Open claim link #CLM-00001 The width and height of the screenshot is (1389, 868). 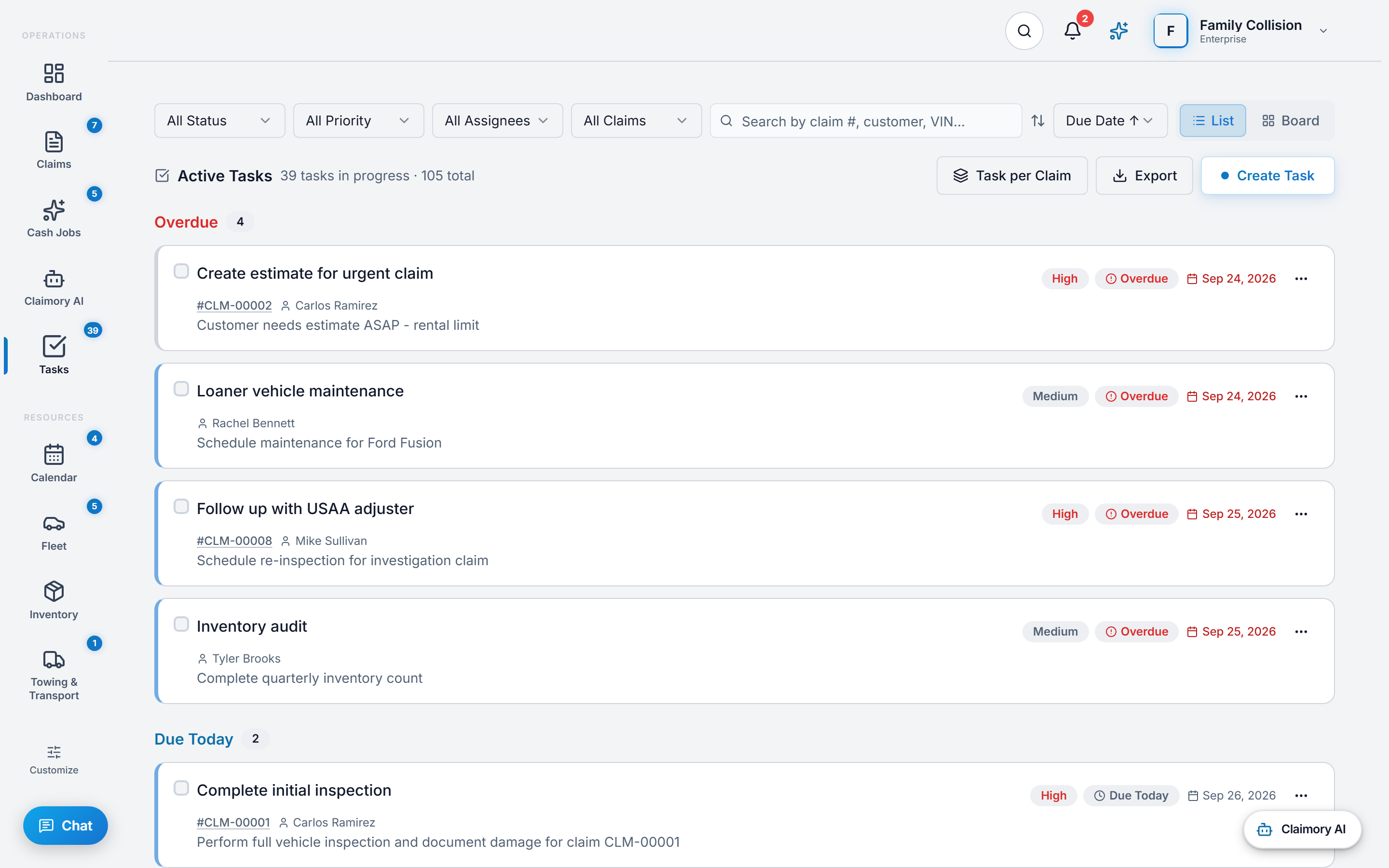233,822
